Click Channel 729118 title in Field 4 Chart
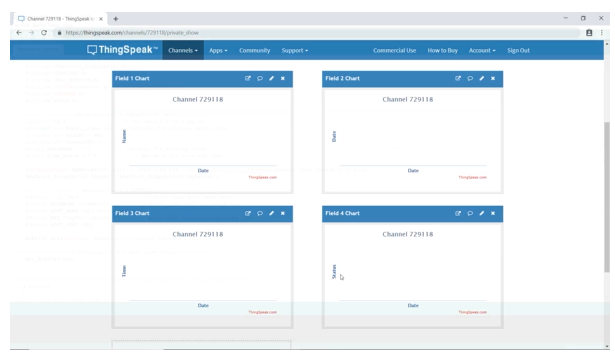The image size is (615, 360). pos(408,235)
